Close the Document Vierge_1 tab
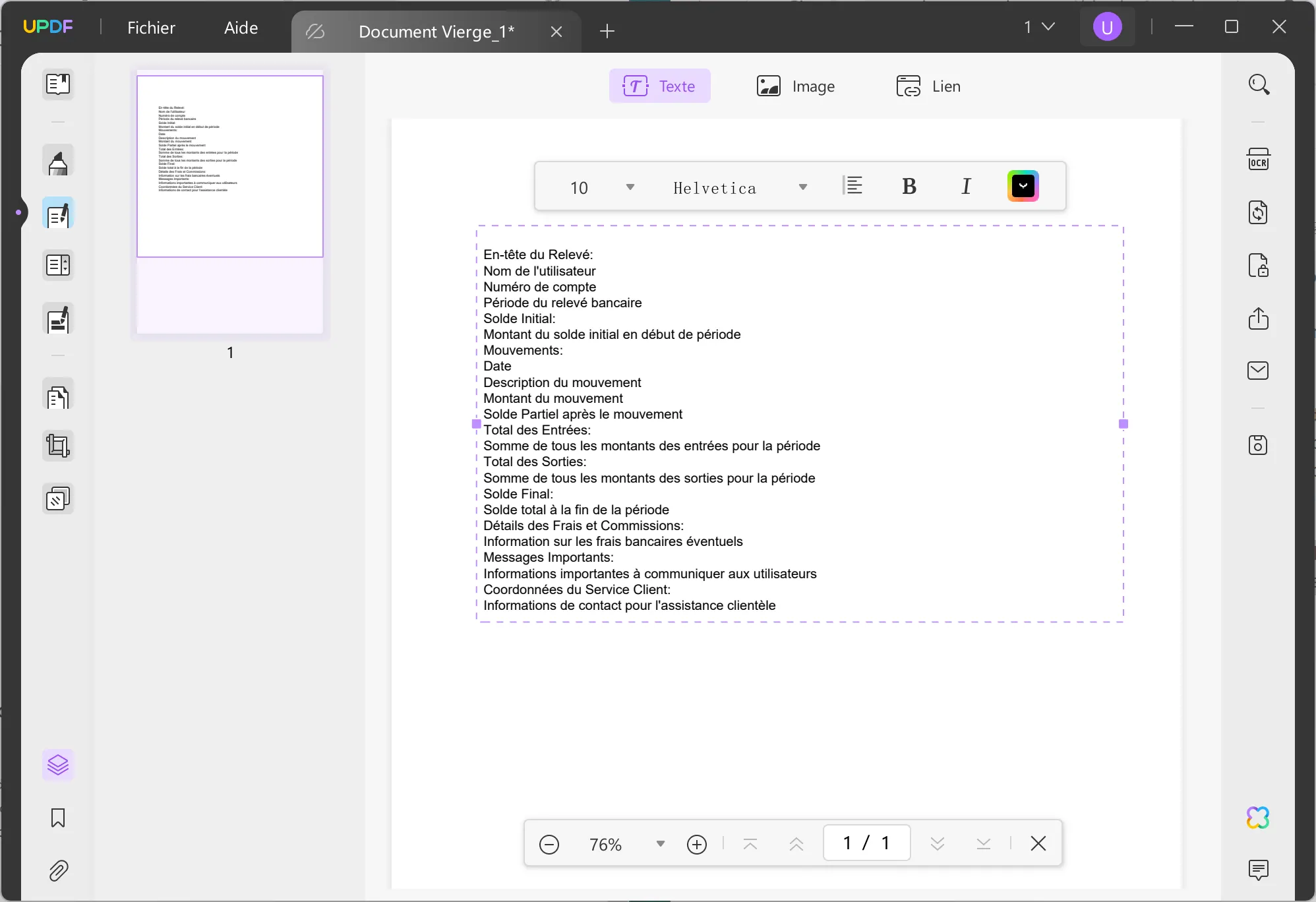Image resolution: width=1316 pixels, height=902 pixels. pos(556,32)
